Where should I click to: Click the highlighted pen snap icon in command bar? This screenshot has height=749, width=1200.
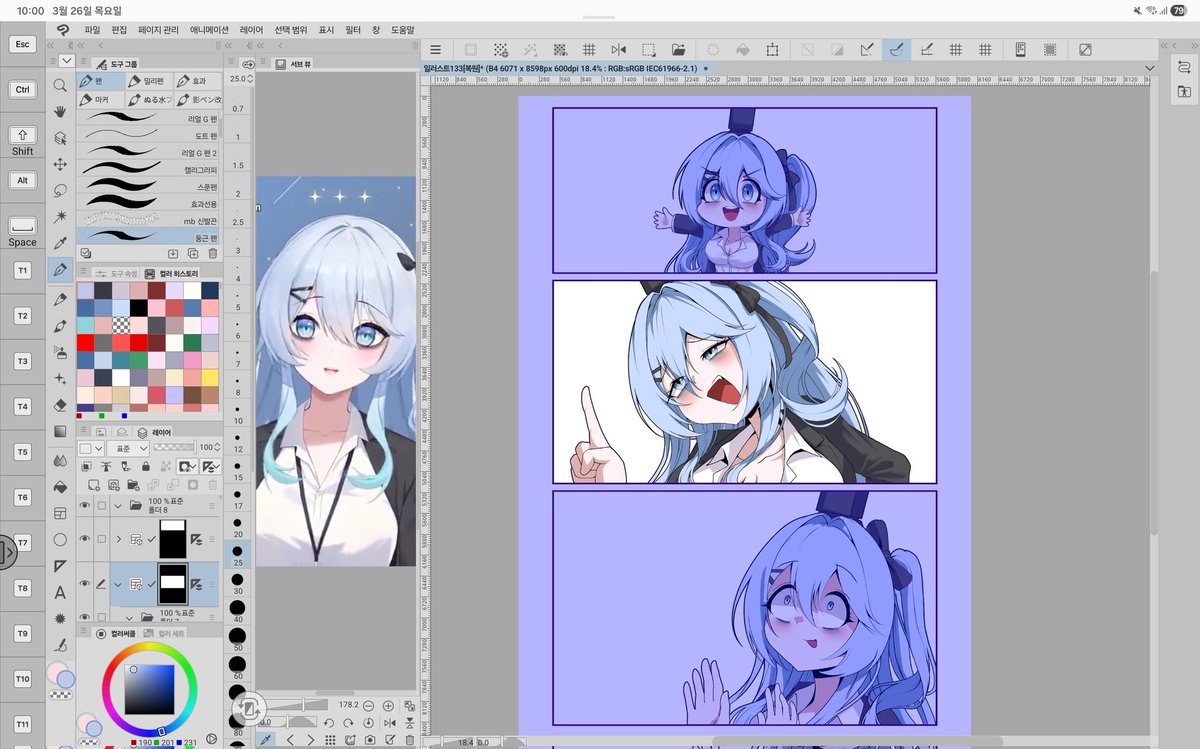pyautogui.click(x=897, y=49)
